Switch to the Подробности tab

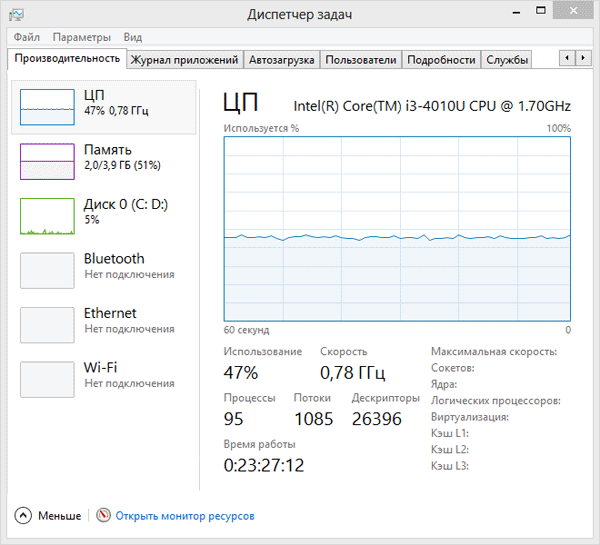click(441, 60)
